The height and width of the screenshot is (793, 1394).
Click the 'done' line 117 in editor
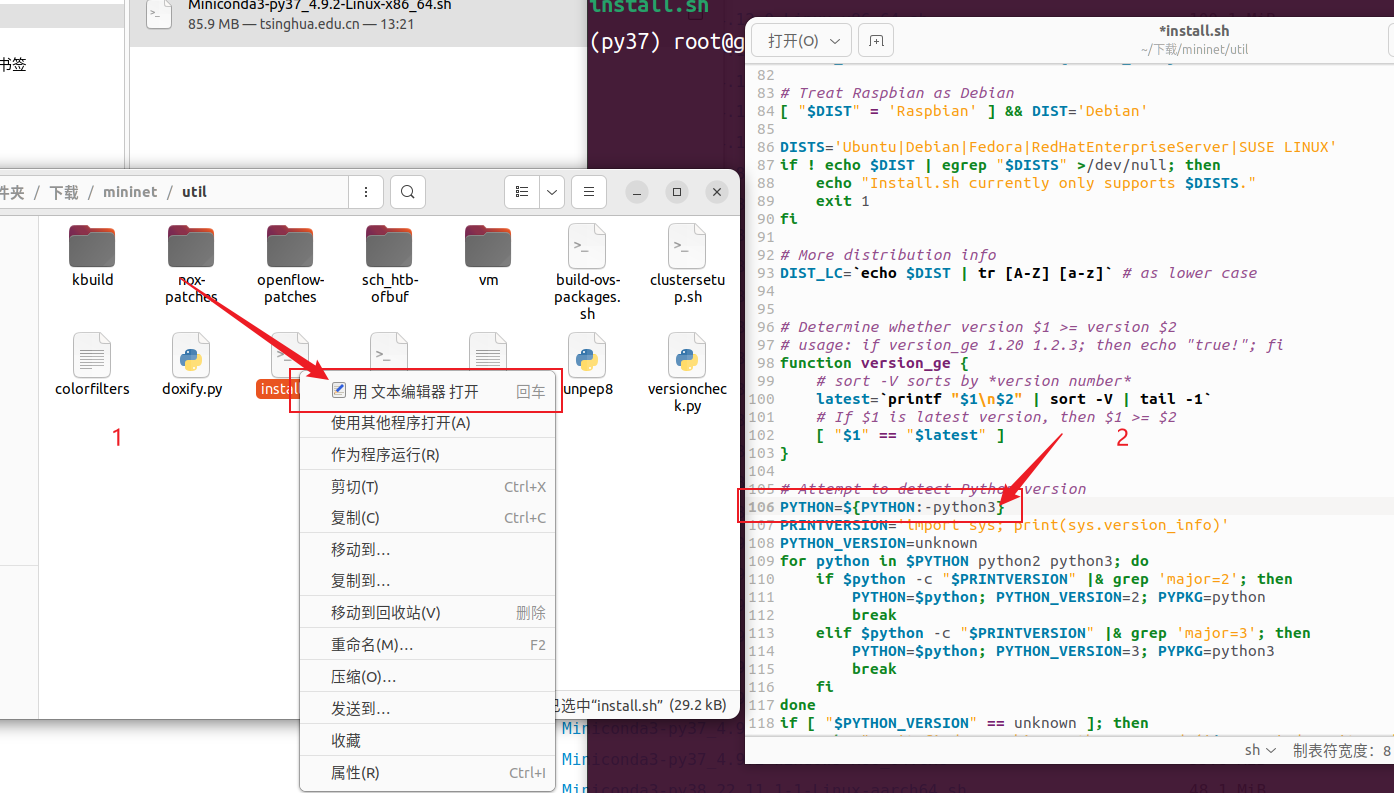point(798,705)
